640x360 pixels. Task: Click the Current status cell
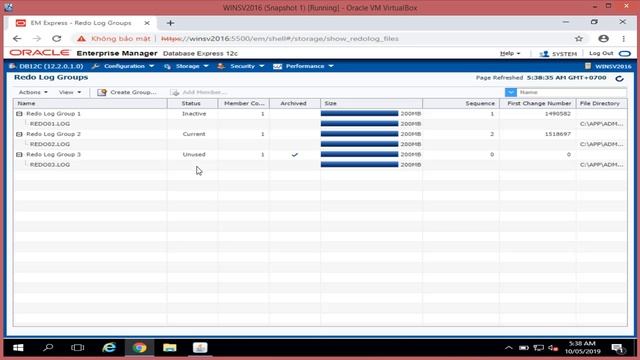click(x=194, y=134)
